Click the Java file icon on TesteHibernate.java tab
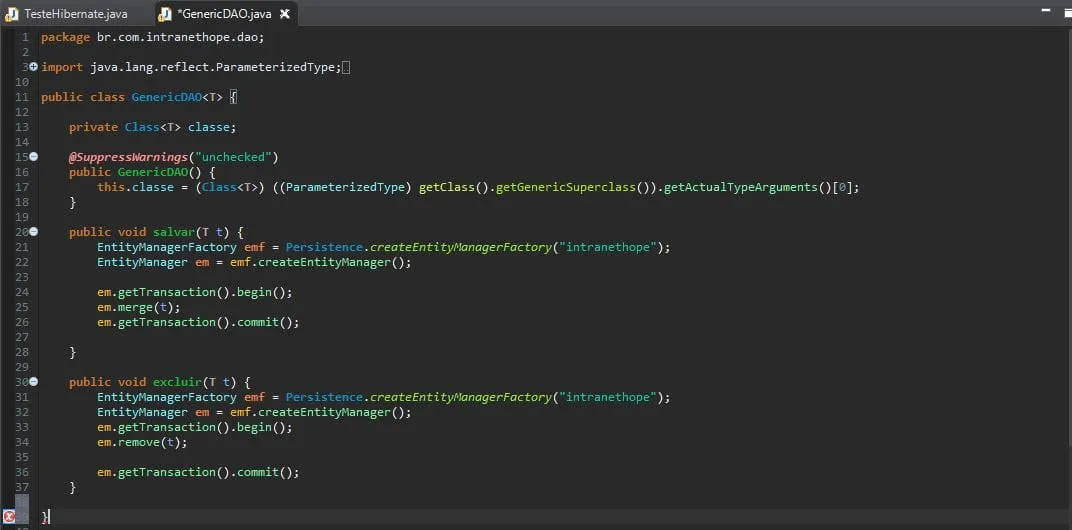1072x530 pixels. [x=13, y=14]
